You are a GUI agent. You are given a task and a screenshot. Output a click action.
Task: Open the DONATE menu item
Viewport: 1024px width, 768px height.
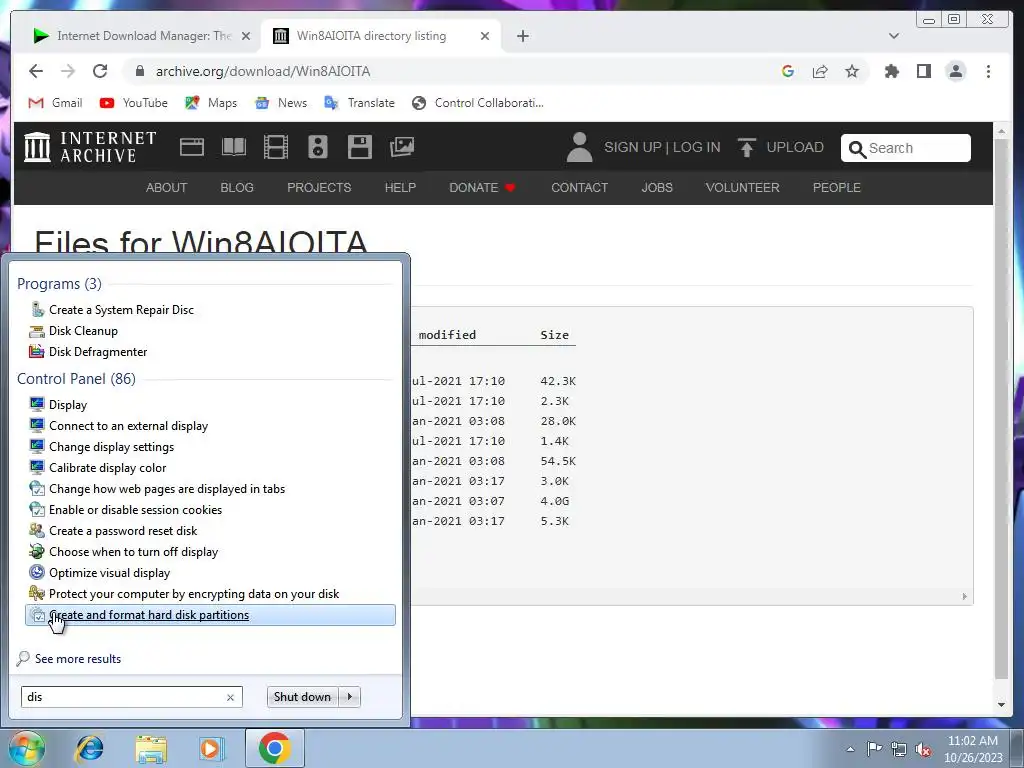pyautogui.click(x=483, y=187)
